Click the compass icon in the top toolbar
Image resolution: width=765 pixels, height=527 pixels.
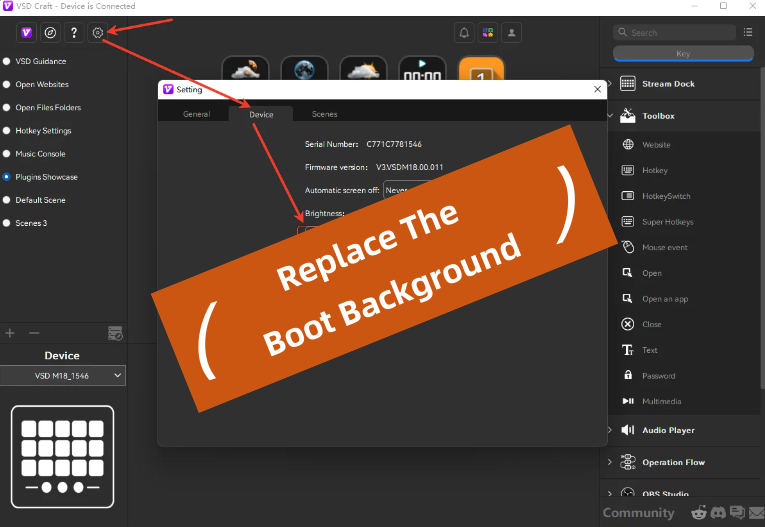(x=50, y=33)
